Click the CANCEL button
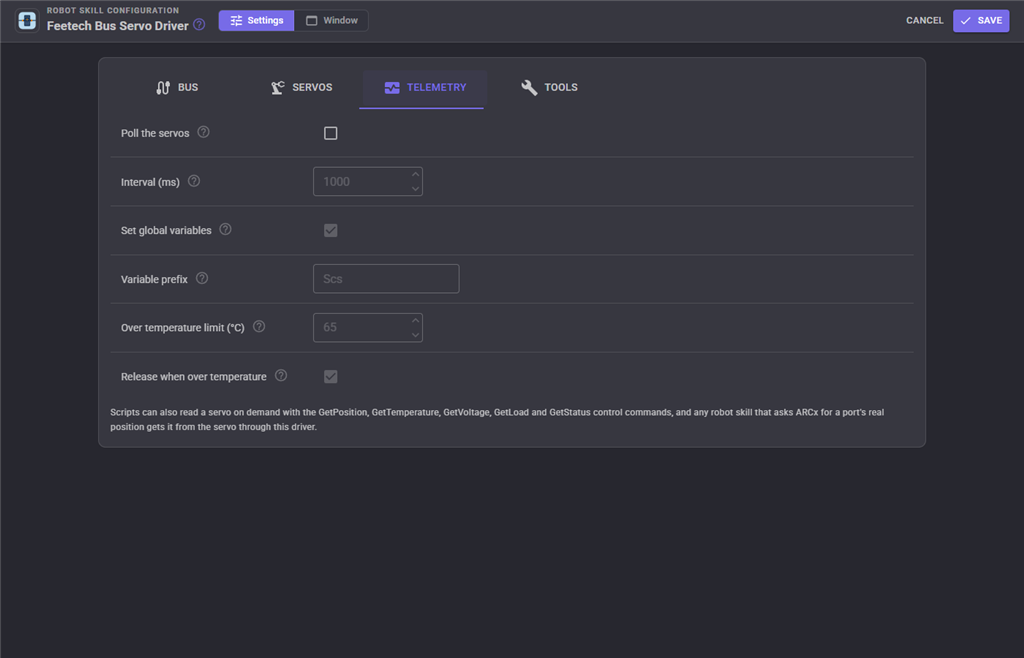 click(925, 20)
